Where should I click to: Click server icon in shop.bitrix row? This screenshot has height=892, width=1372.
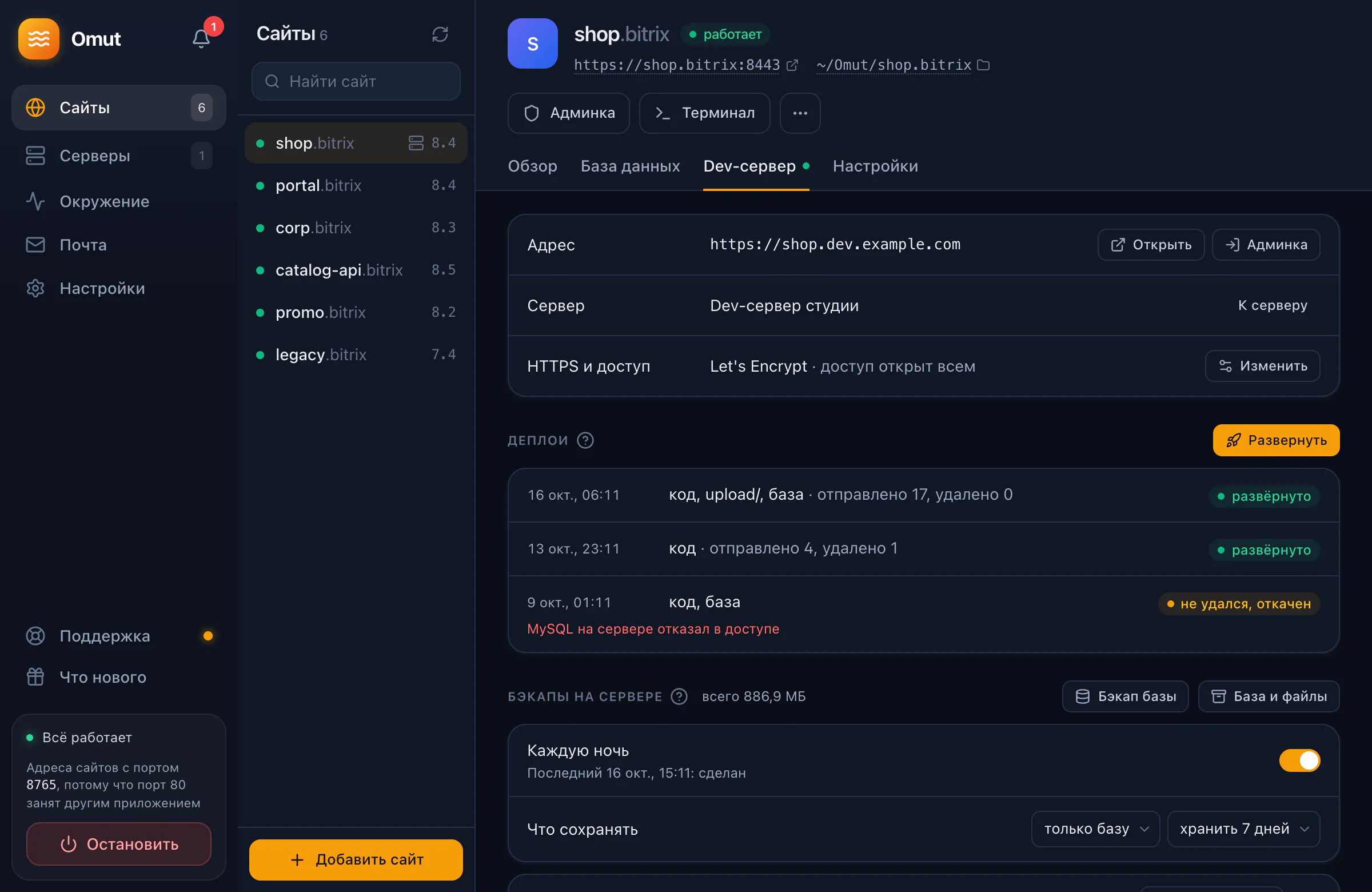416,143
